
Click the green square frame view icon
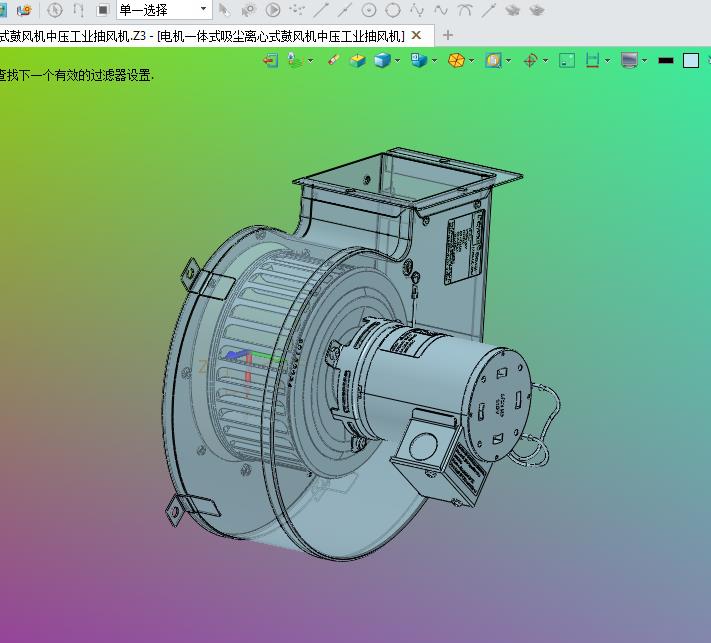coord(567,60)
